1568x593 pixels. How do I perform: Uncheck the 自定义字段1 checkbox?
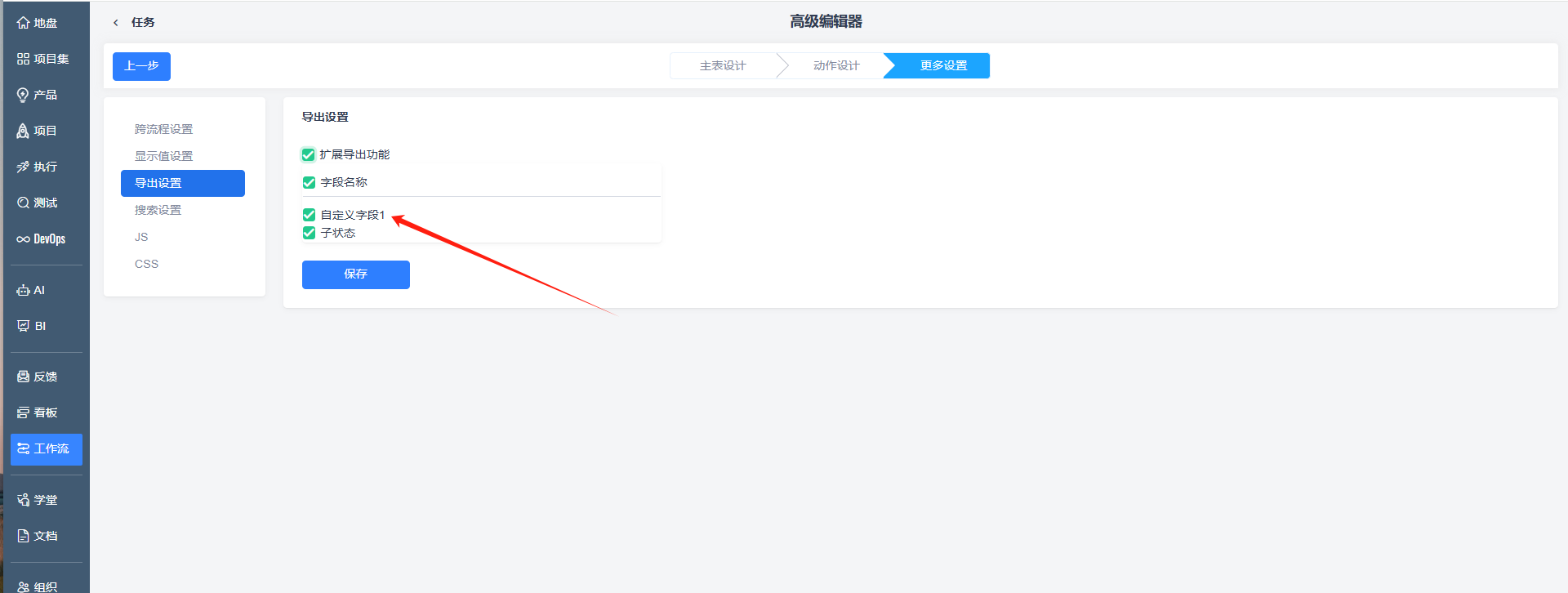click(309, 215)
